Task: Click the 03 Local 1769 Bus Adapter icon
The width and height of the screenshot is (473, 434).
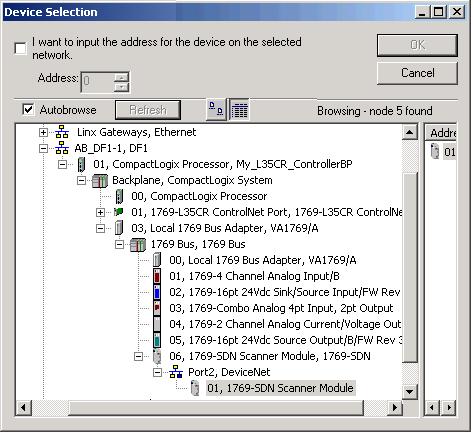Action: click(119, 228)
